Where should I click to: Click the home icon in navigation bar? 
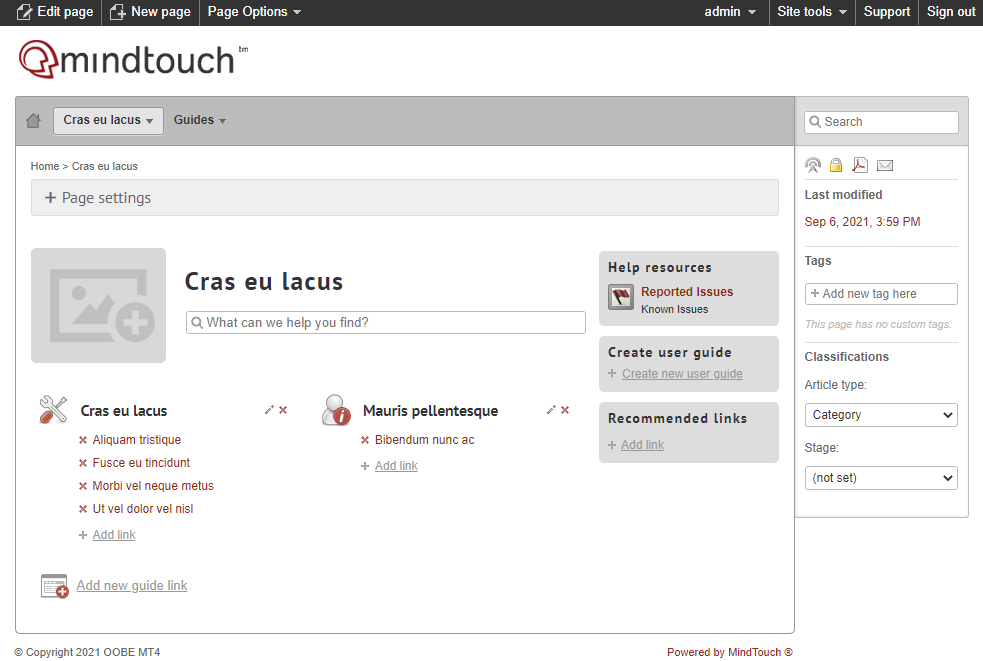point(33,121)
